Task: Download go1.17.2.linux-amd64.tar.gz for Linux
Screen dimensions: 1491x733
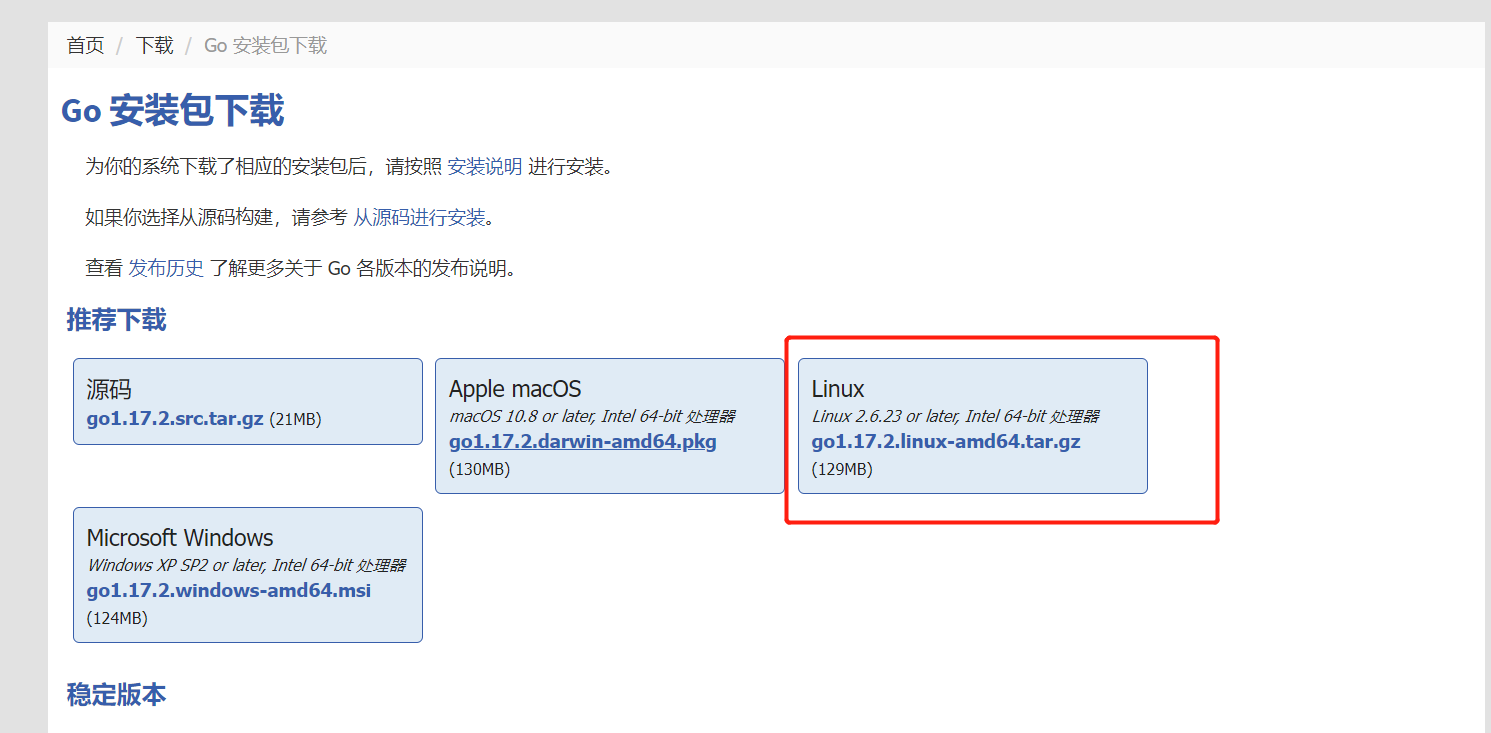Action: click(x=946, y=441)
